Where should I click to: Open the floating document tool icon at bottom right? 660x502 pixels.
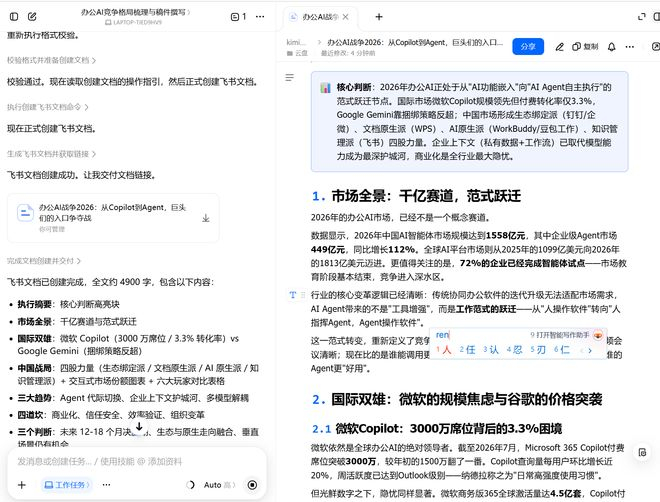(x=642, y=452)
